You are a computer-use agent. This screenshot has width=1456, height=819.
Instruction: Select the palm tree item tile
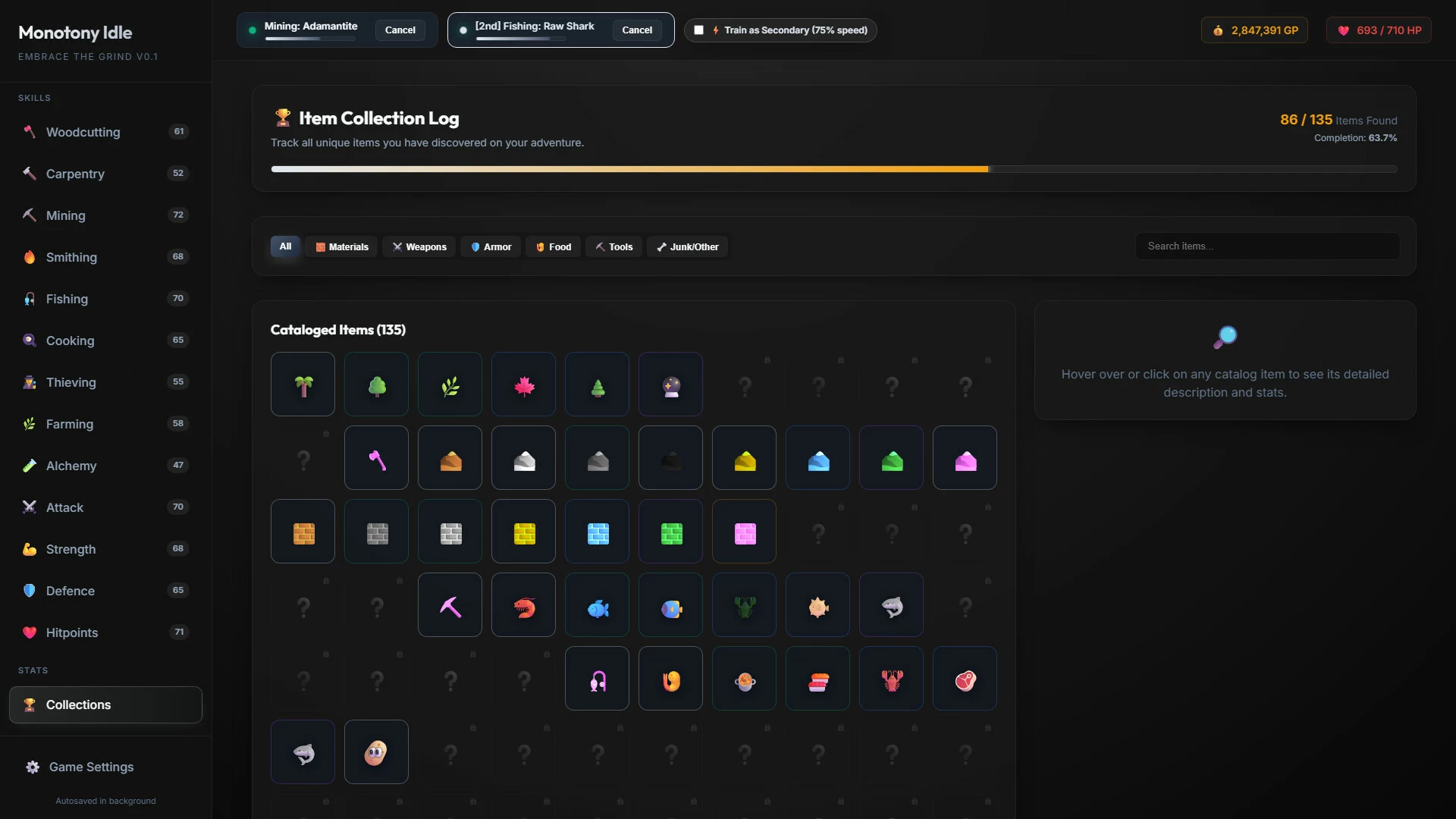click(x=303, y=384)
